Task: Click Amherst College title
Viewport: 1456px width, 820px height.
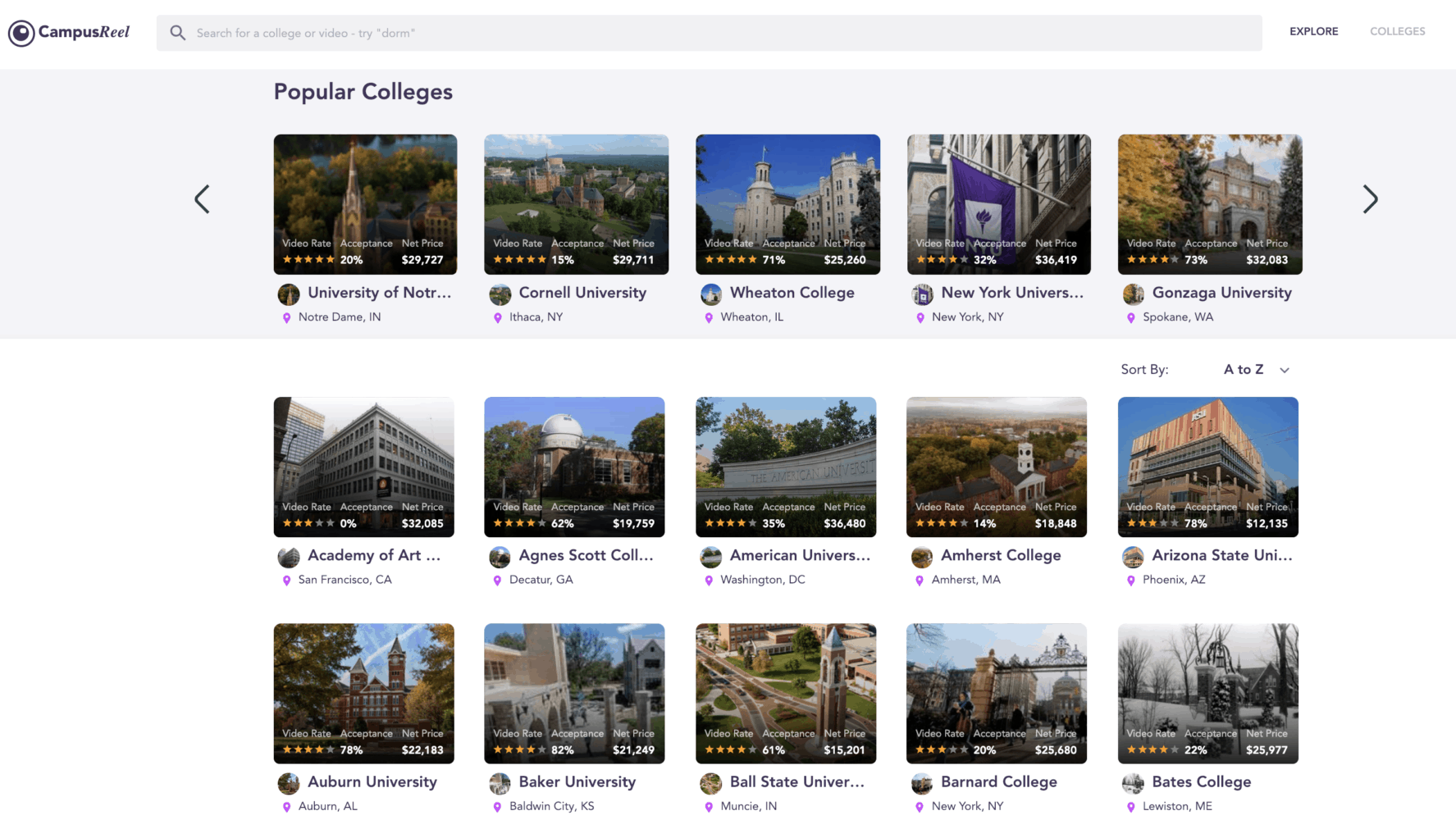Action: (x=1001, y=555)
